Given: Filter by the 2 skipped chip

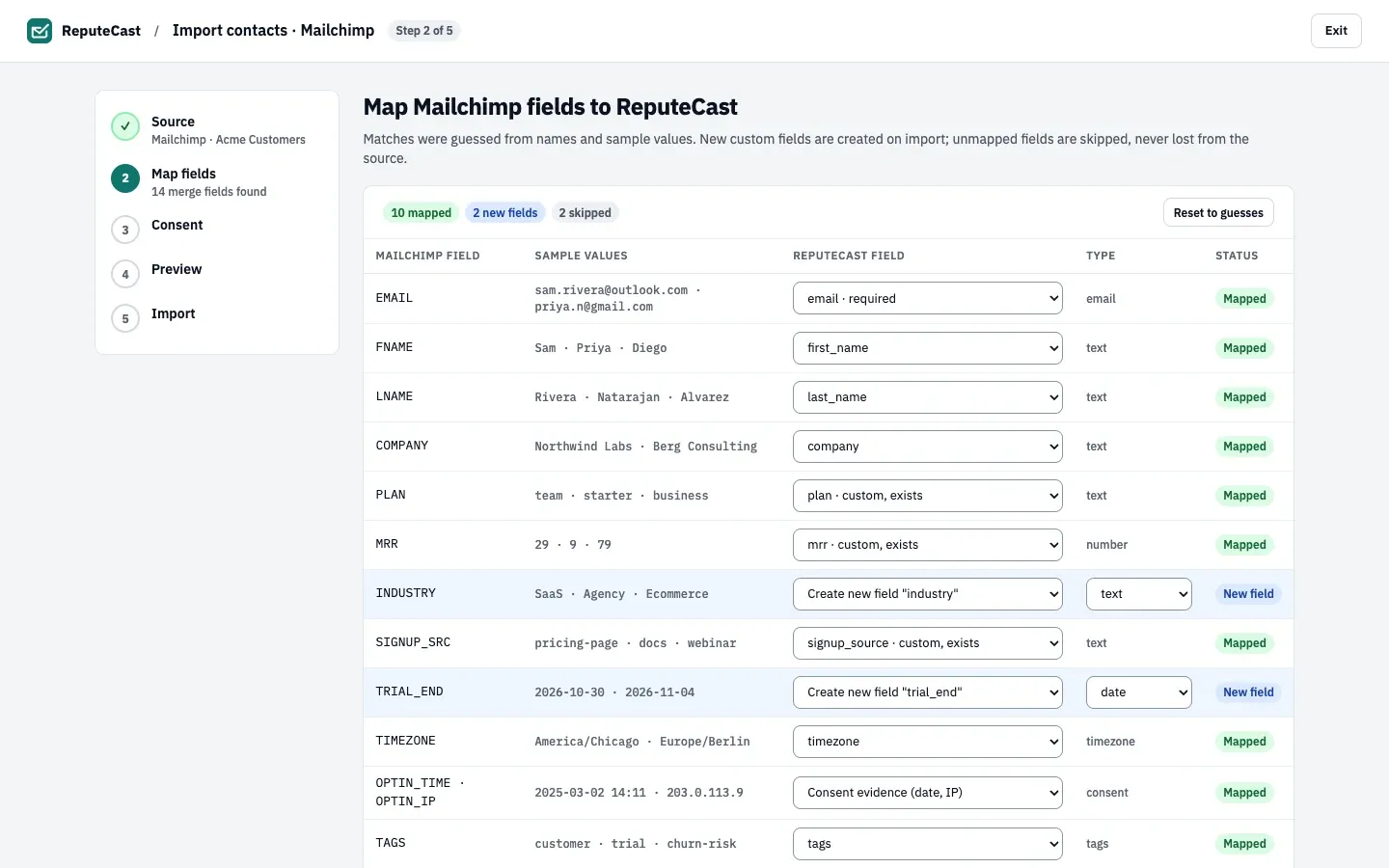Looking at the screenshot, I should [x=585, y=213].
